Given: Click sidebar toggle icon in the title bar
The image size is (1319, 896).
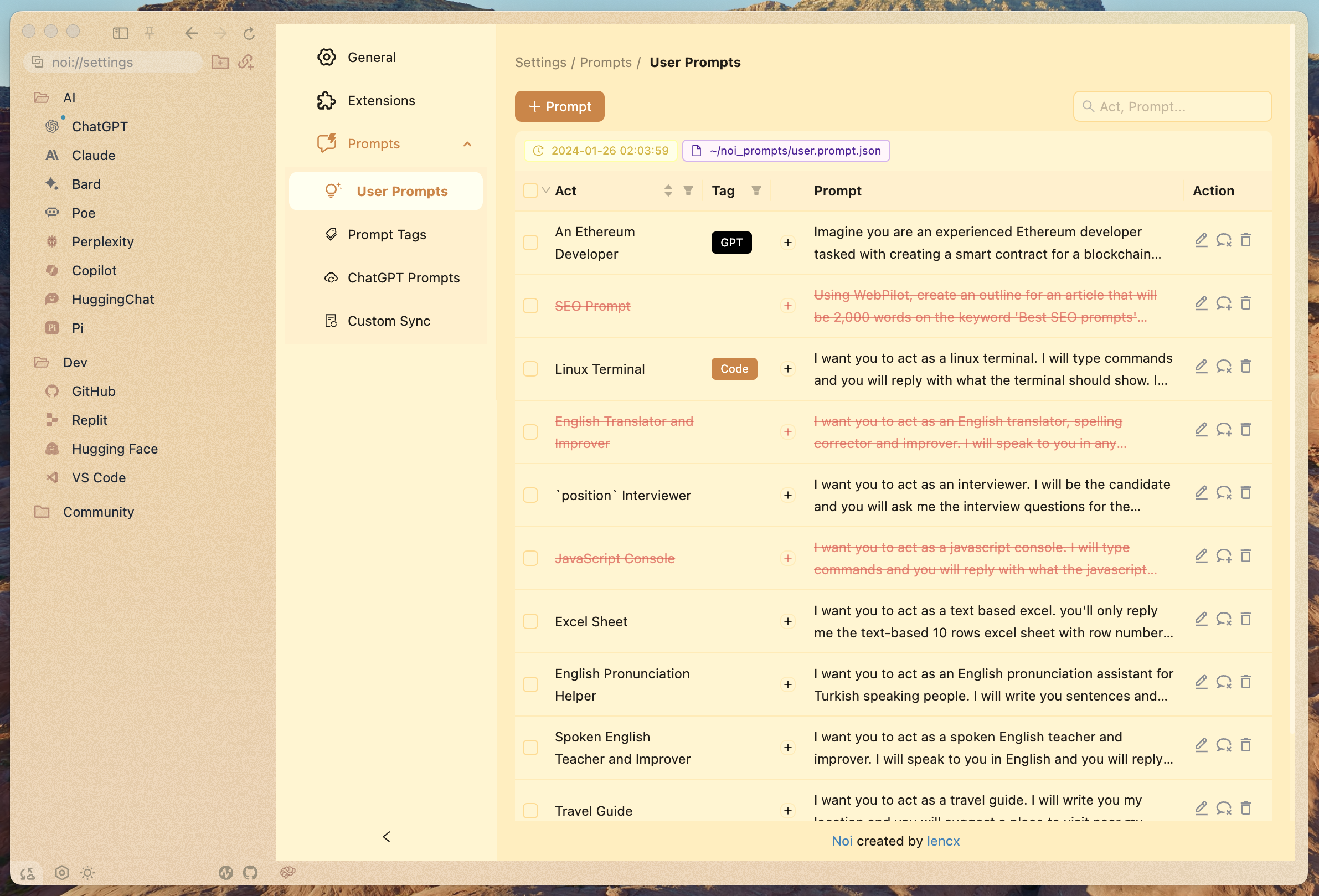Looking at the screenshot, I should [x=120, y=33].
